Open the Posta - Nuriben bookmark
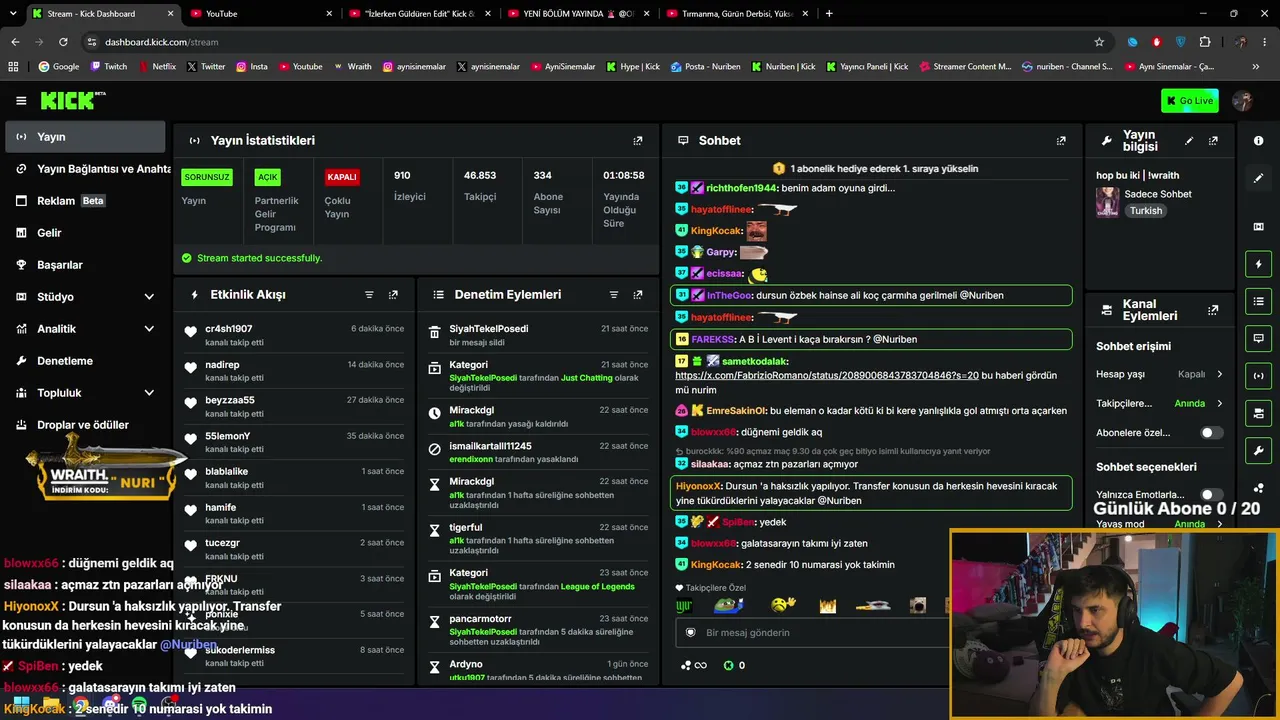Image resolution: width=1280 pixels, height=720 pixels. (x=706, y=67)
